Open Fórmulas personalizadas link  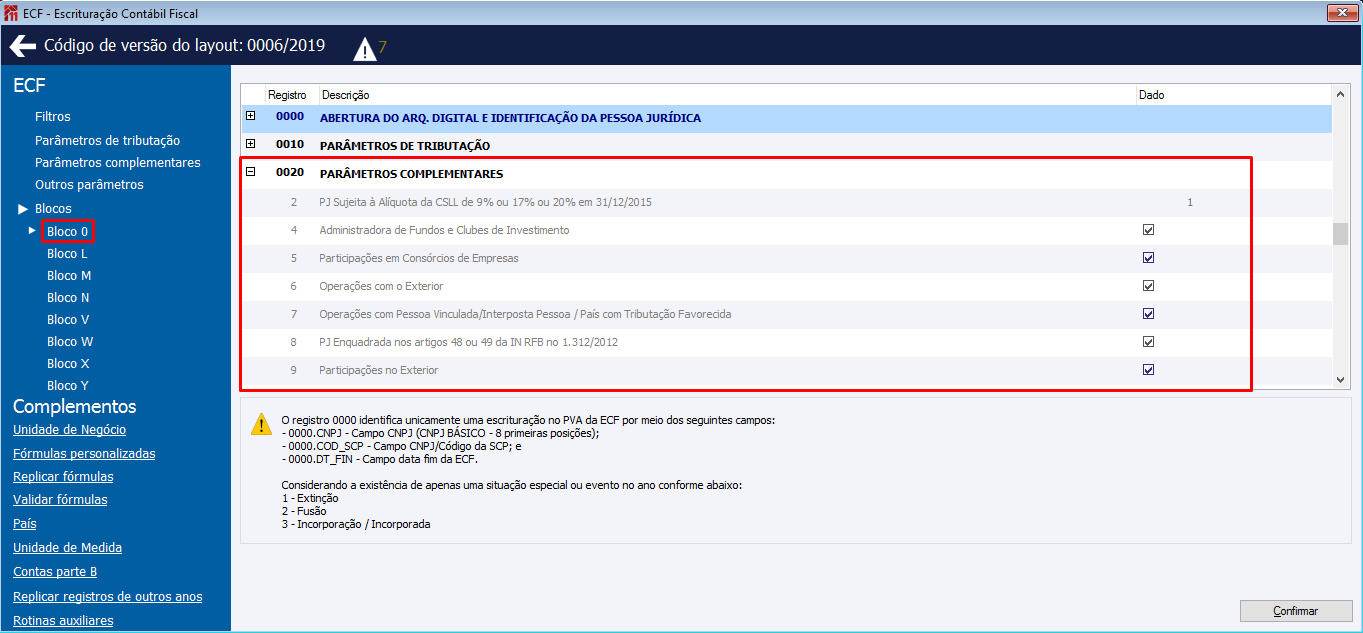tap(84, 454)
